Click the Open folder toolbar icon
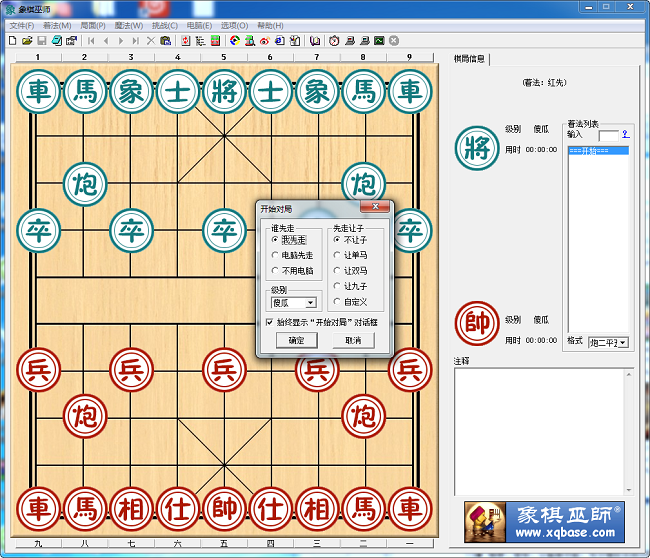Image resolution: width=650 pixels, height=558 pixels. (27, 41)
